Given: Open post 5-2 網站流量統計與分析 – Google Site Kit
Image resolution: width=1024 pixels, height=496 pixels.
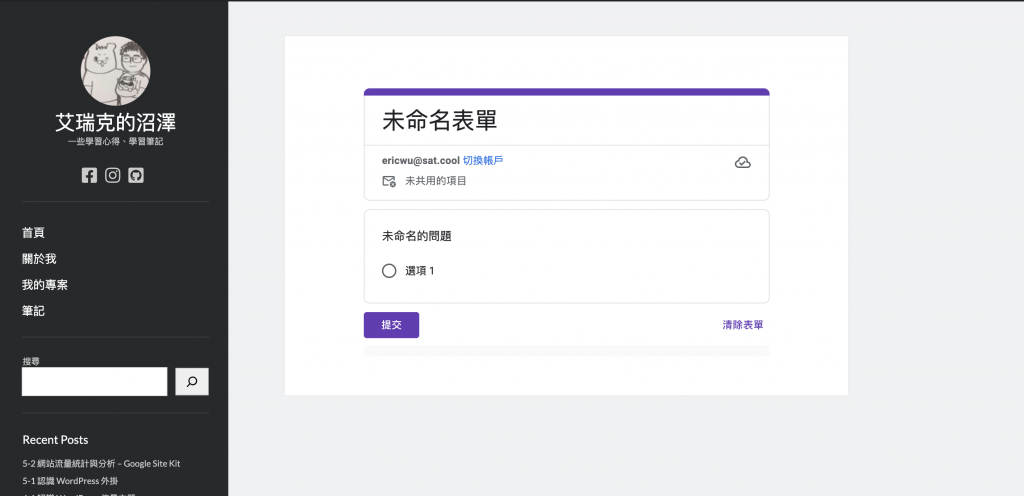Looking at the screenshot, I should pyautogui.click(x=101, y=464).
